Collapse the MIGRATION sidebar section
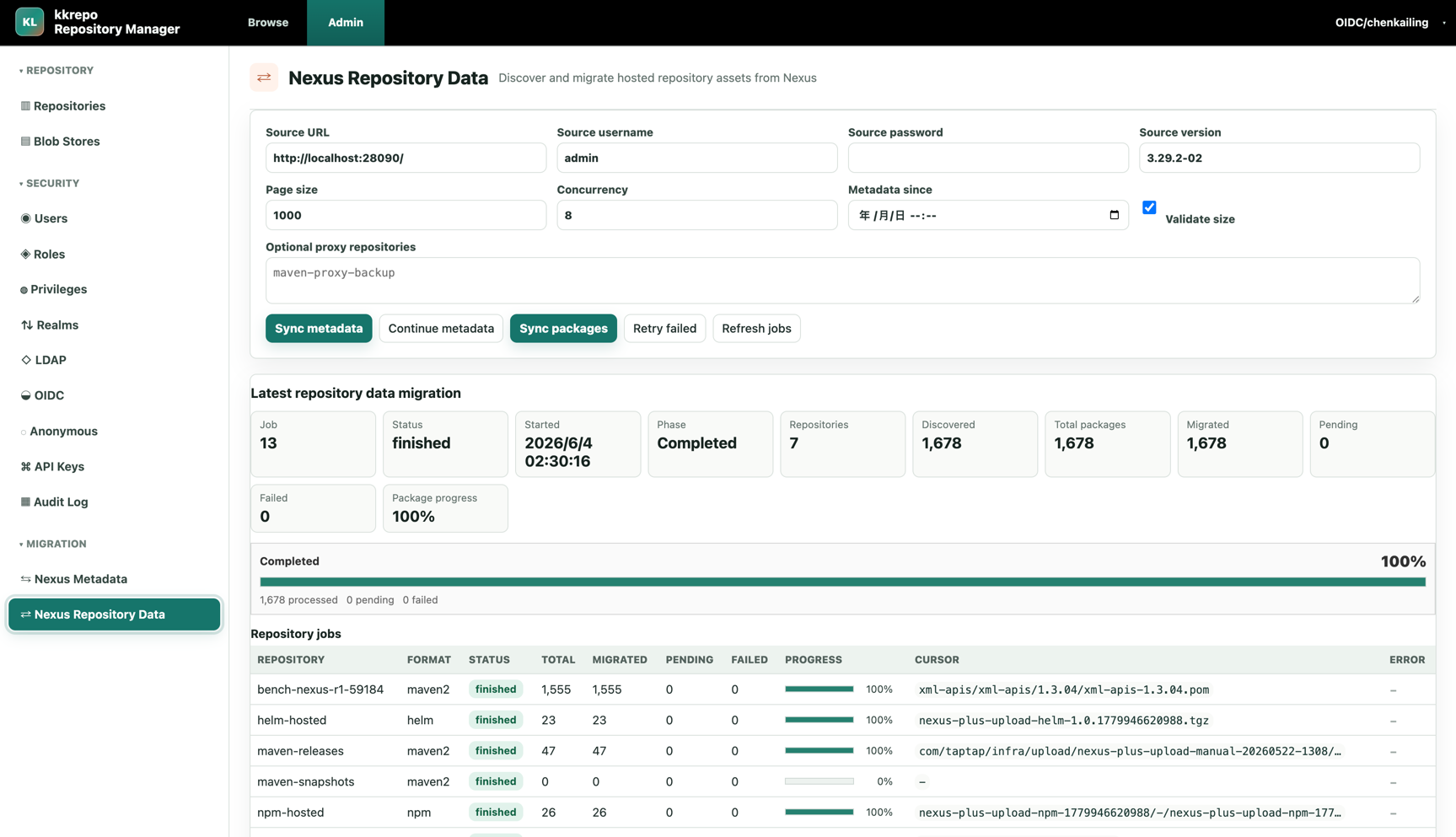 tap(52, 545)
